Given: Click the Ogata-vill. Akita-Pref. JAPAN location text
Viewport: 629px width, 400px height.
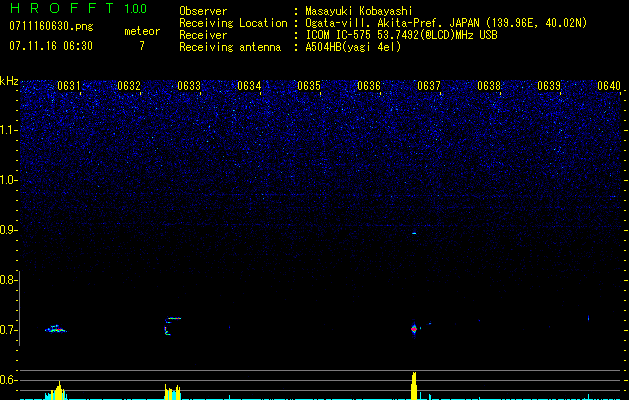Looking at the screenshot, I should click(446, 23).
